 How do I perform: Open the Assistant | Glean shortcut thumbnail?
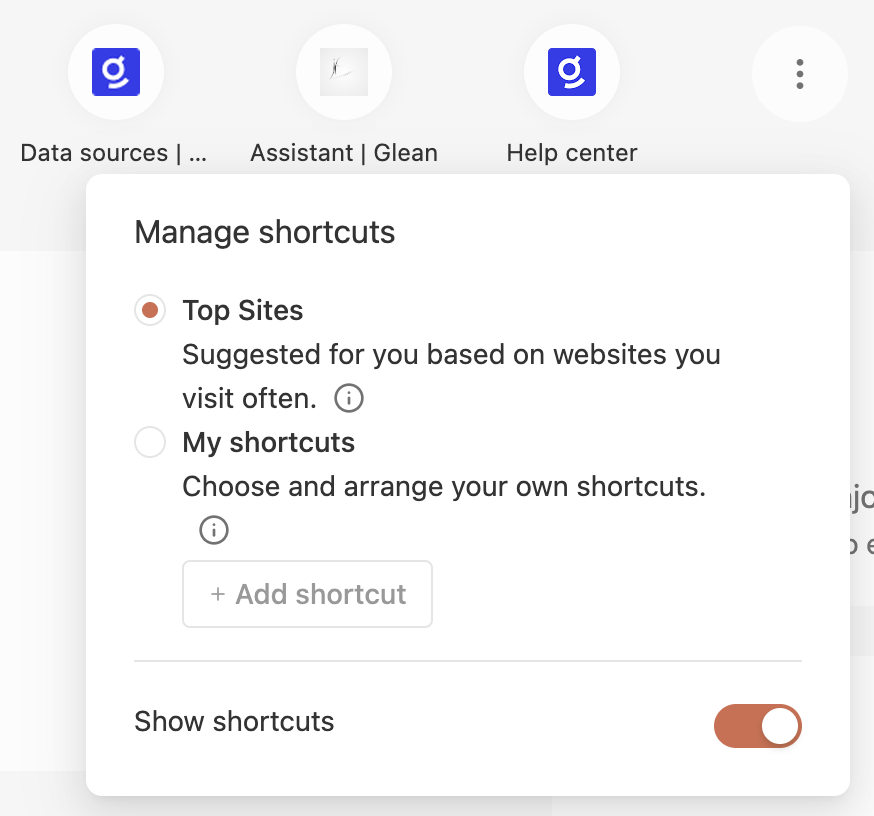(x=344, y=73)
